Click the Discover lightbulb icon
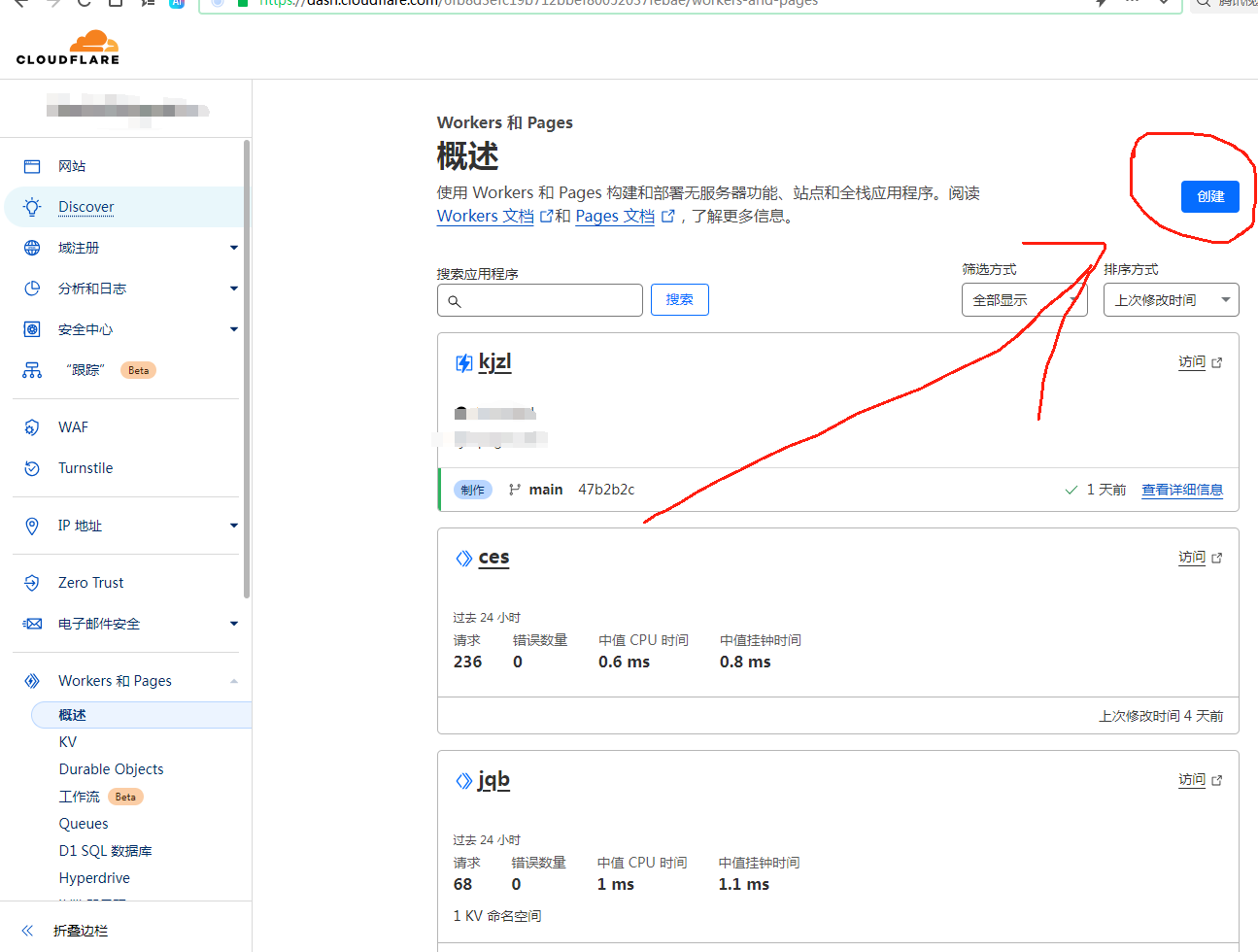This screenshot has height=952, width=1258. [32, 207]
